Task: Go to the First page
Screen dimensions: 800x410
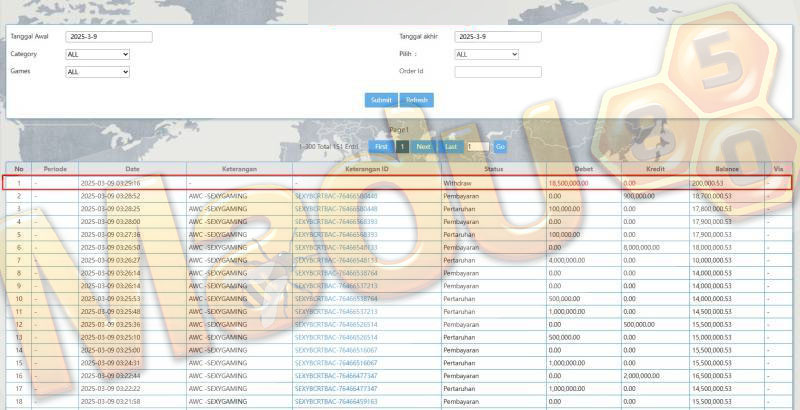Action: (381, 147)
